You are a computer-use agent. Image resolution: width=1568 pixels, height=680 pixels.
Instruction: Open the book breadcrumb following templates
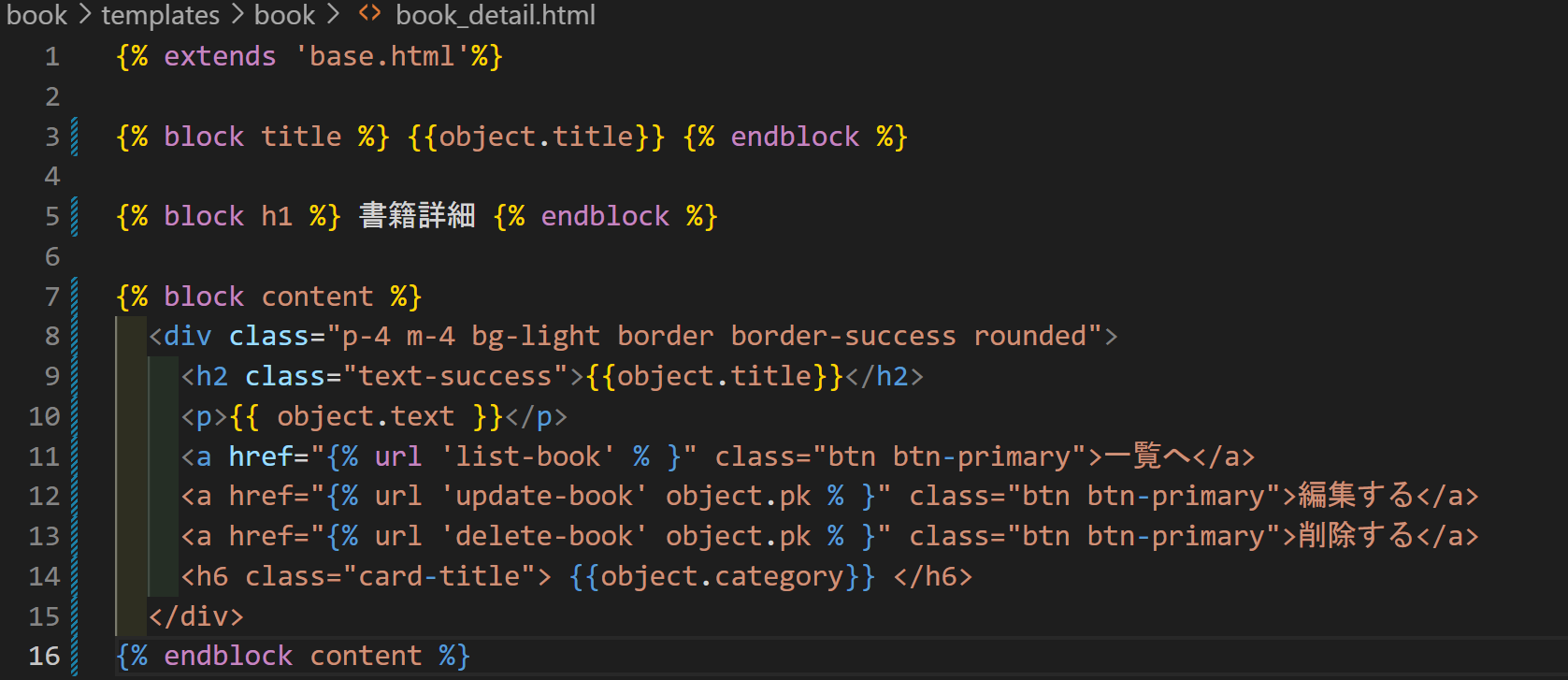(284, 15)
